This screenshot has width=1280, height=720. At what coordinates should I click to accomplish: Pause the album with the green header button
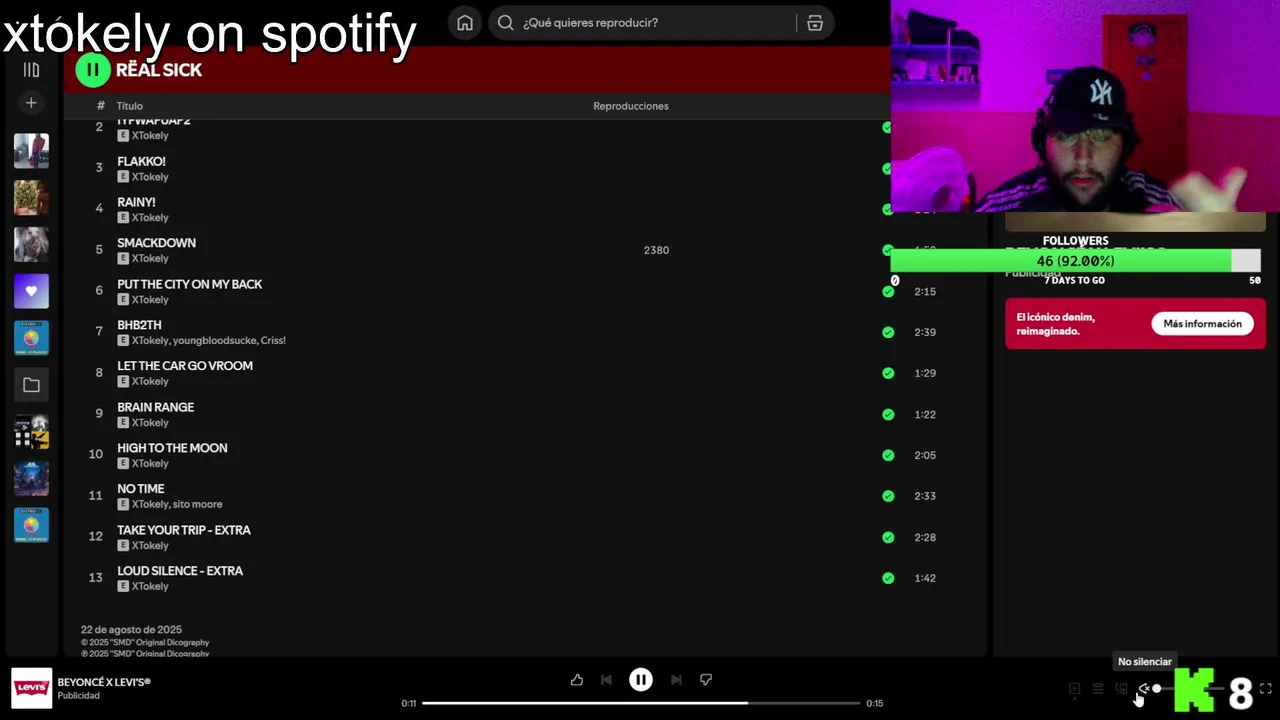click(x=93, y=70)
